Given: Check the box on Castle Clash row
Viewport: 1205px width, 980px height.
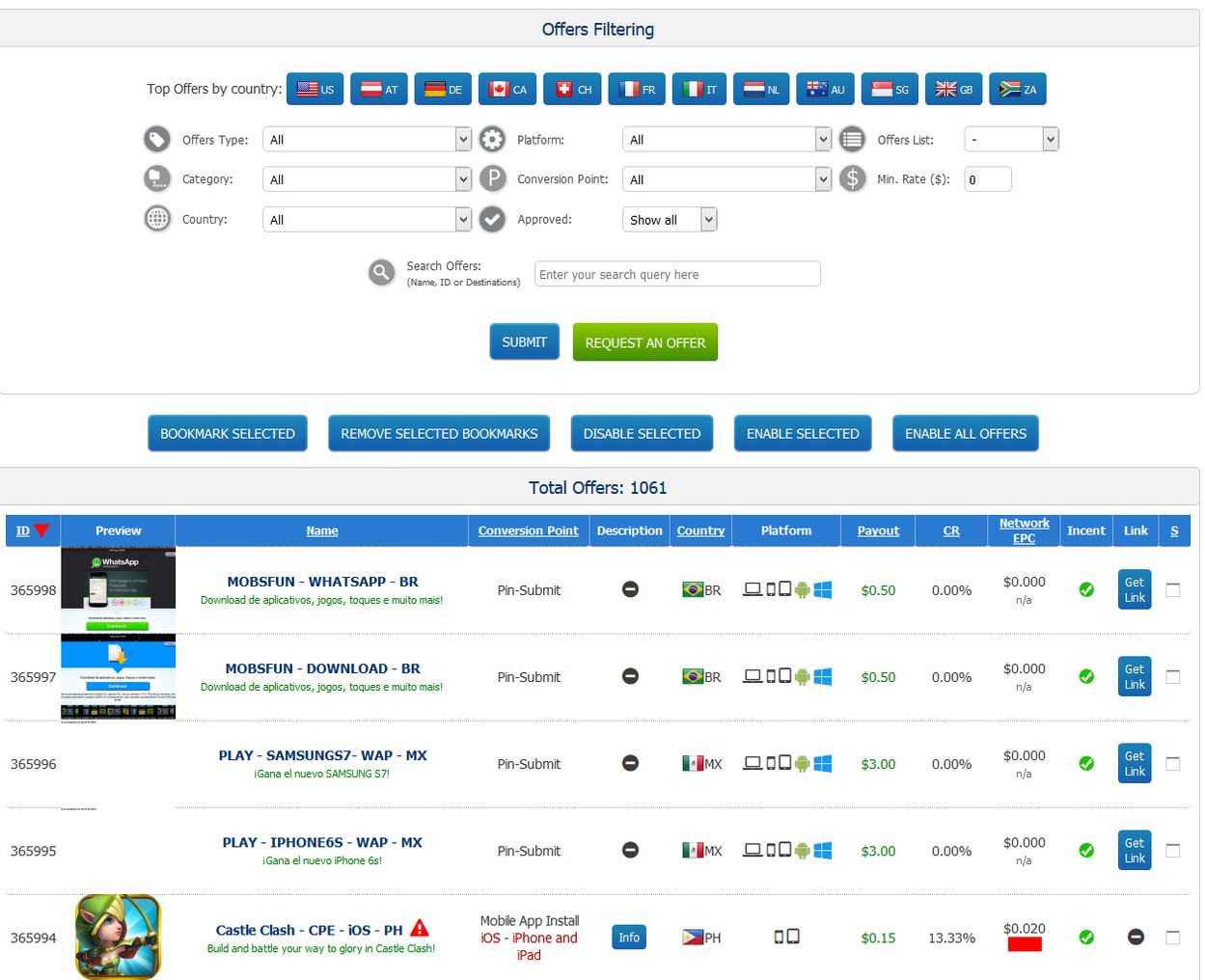Looking at the screenshot, I should click(1173, 937).
